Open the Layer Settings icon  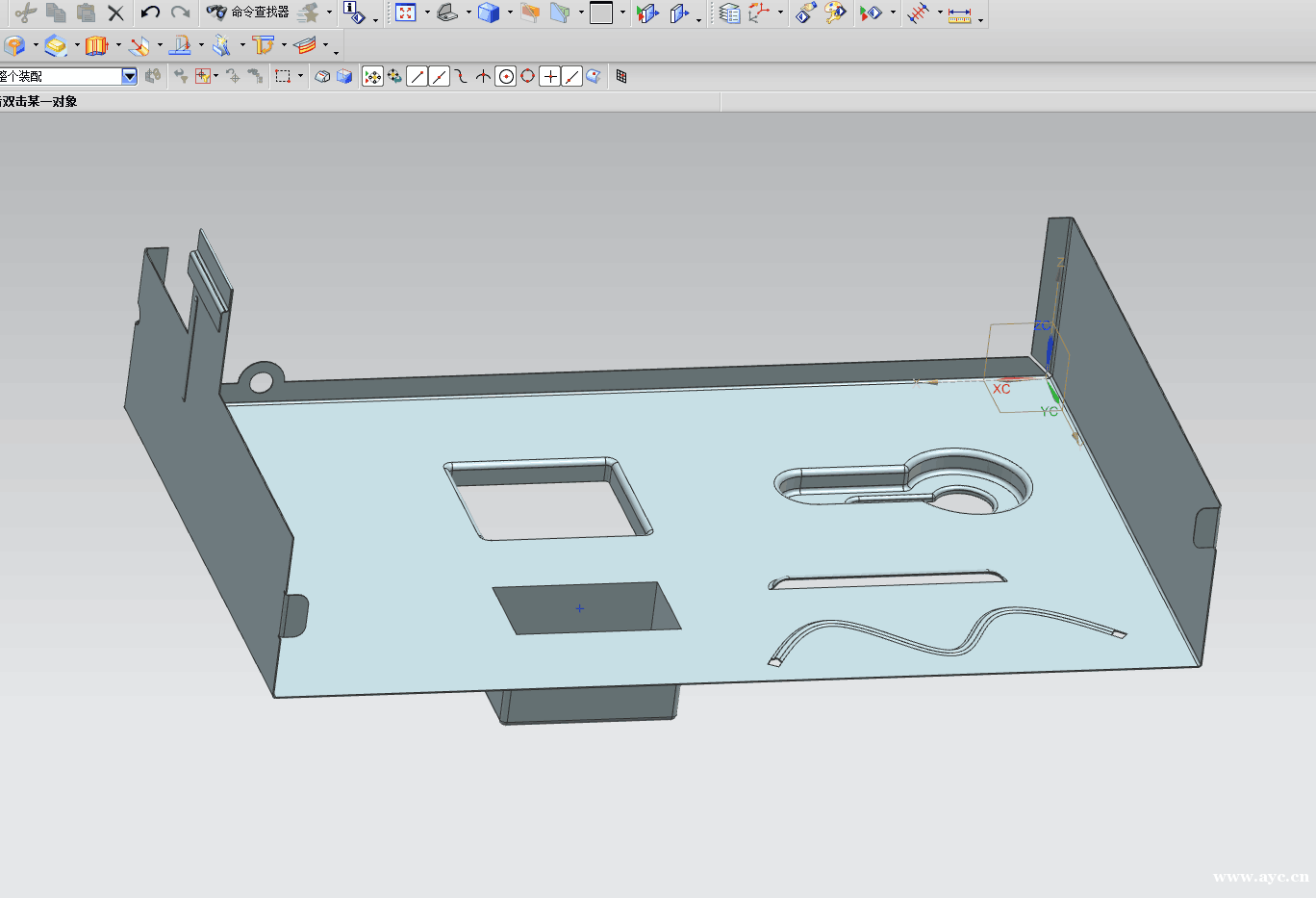click(730, 13)
